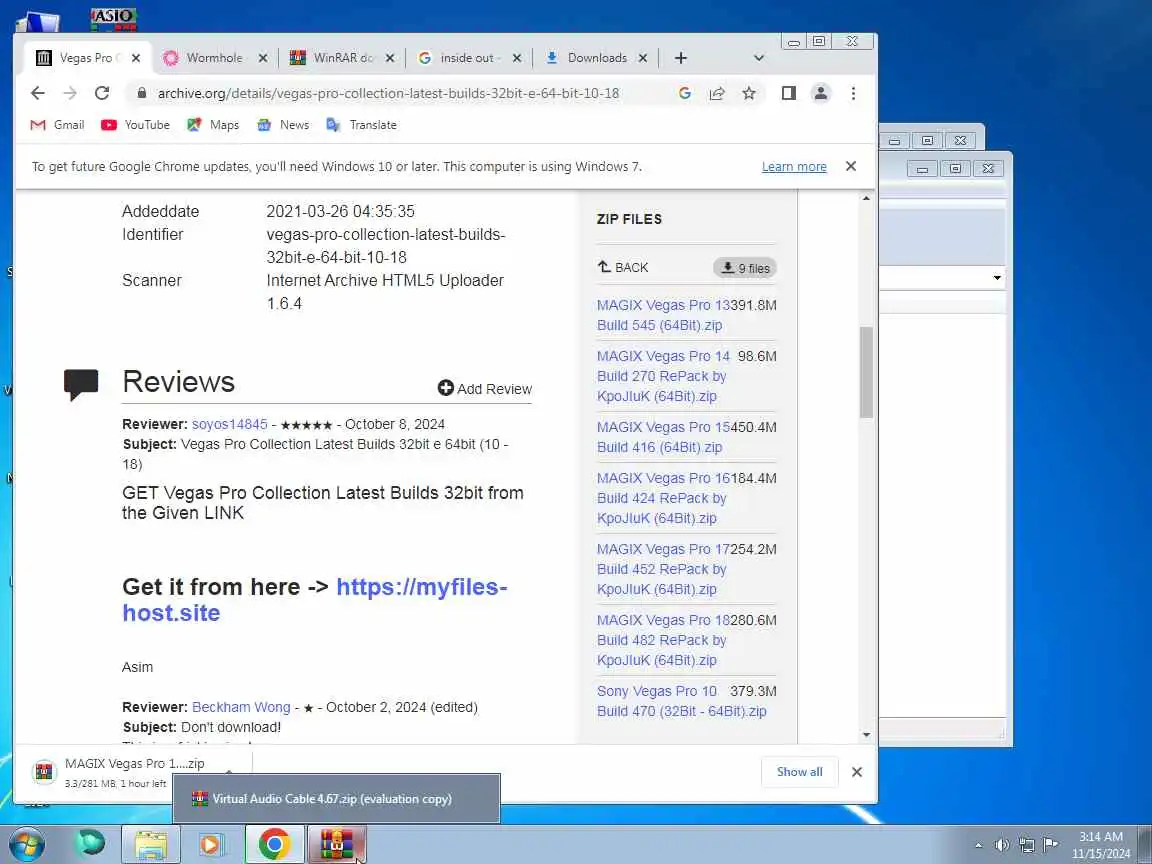1152x864 pixels.
Task: Click the scrollbar up arrow
Action: tap(866, 198)
